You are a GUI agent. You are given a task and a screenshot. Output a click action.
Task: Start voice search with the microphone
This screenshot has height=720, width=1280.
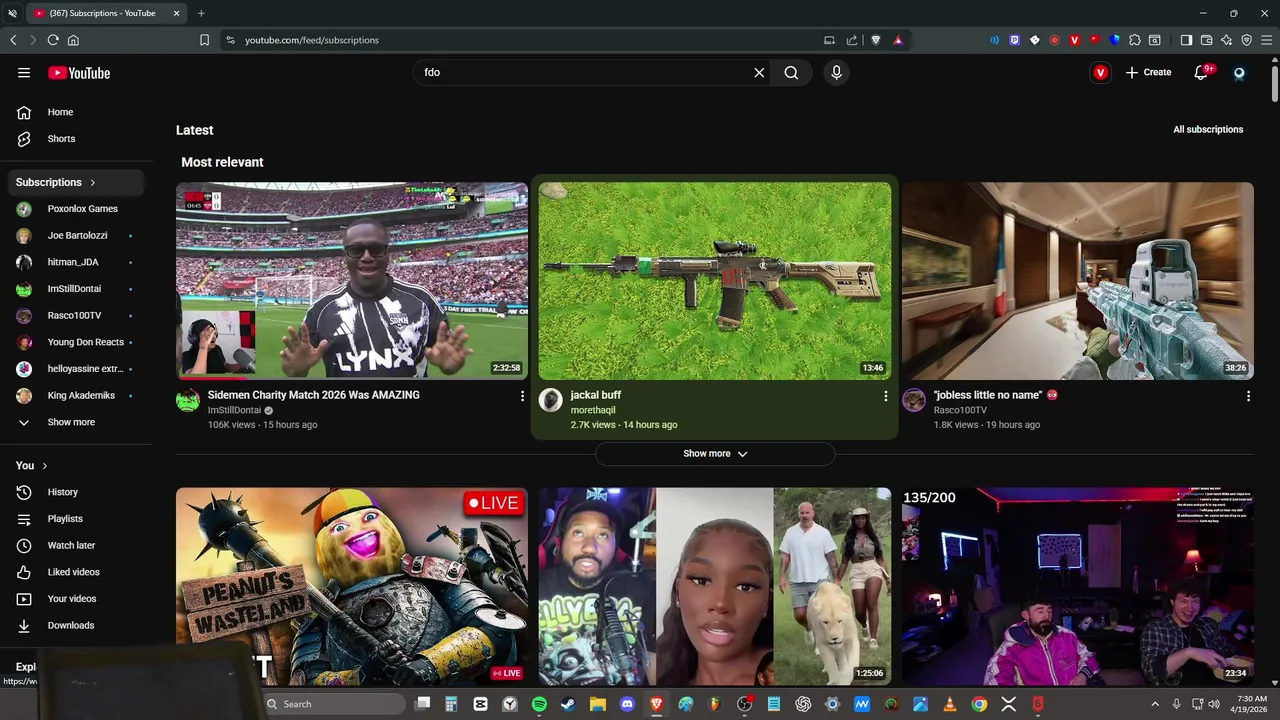[x=836, y=72]
